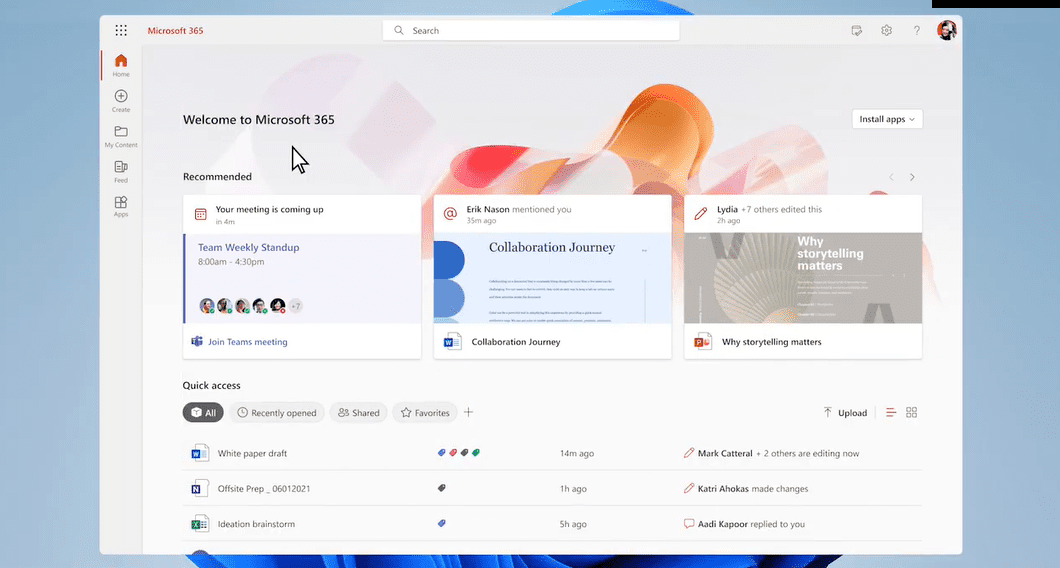Click the help question mark icon

pyautogui.click(x=917, y=30)
